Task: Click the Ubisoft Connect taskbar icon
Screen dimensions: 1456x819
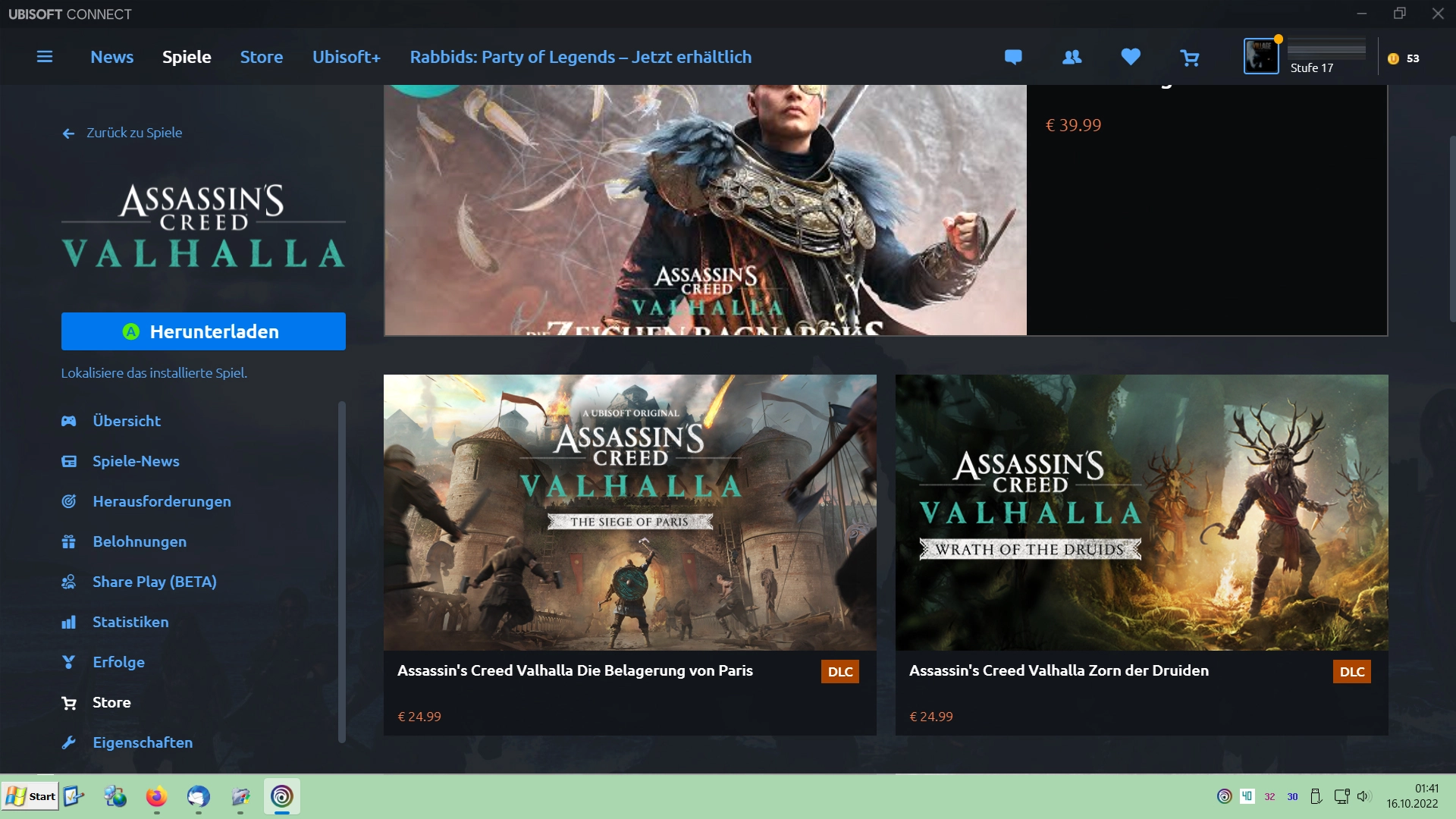Action: coord(281,796)
